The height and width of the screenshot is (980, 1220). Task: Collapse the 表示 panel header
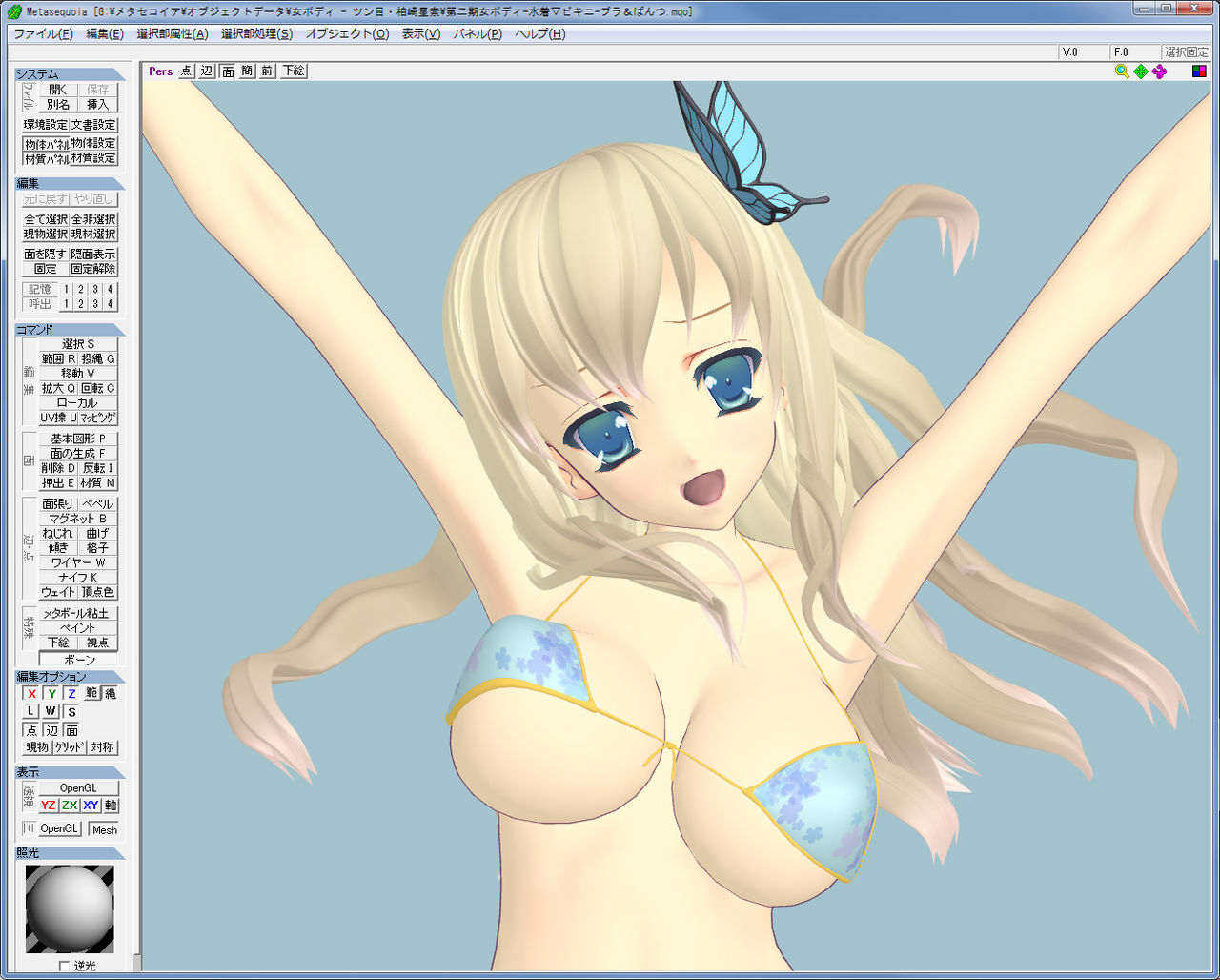(70, 772)
